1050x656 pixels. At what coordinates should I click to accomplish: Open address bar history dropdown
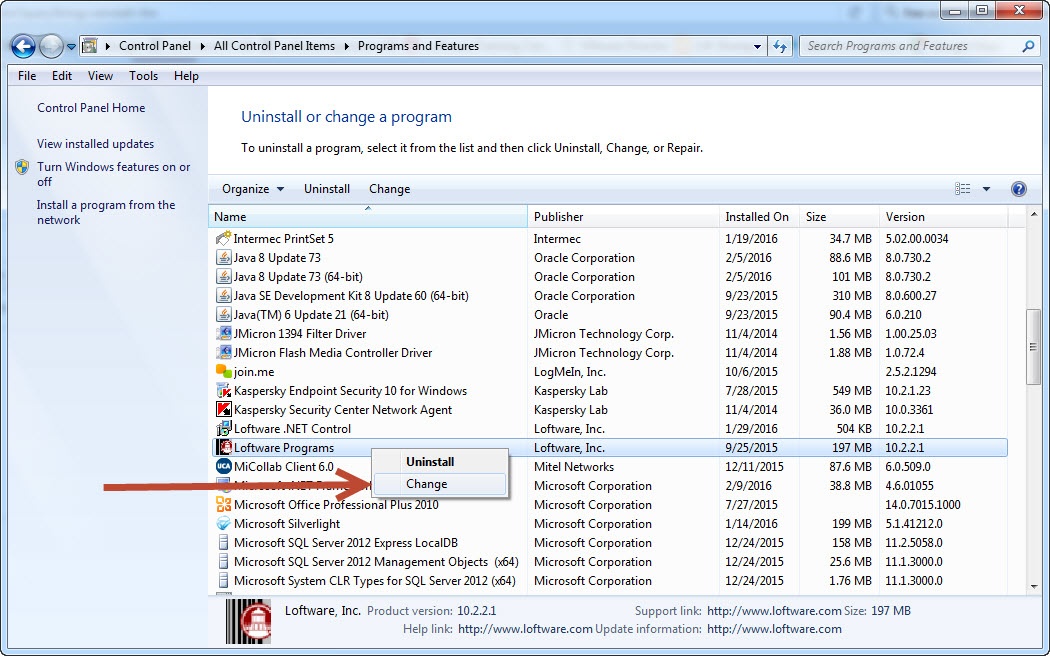757,46
